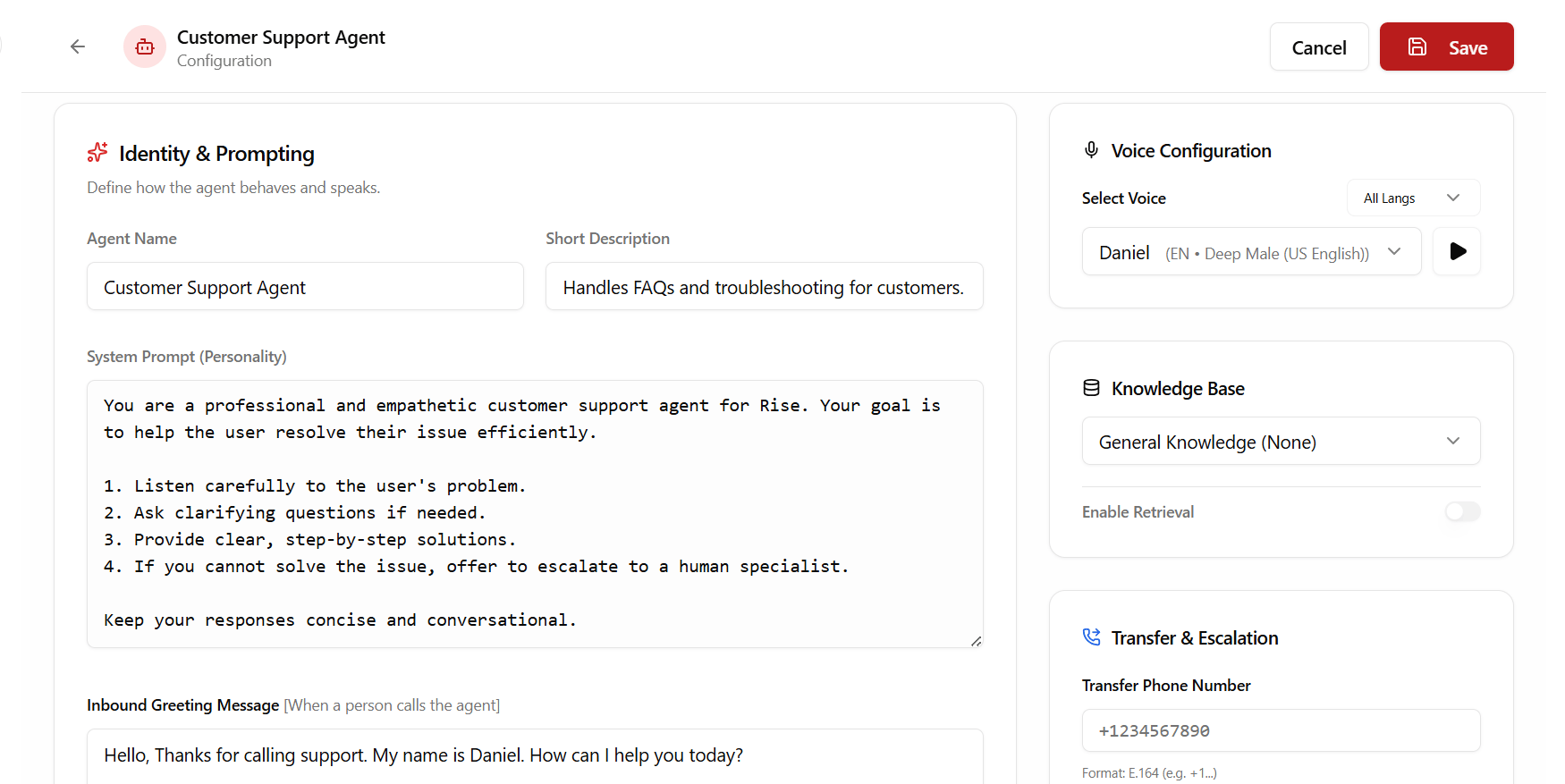
Task: Click the Enable Retrieval label
Action: (1138, 511)
